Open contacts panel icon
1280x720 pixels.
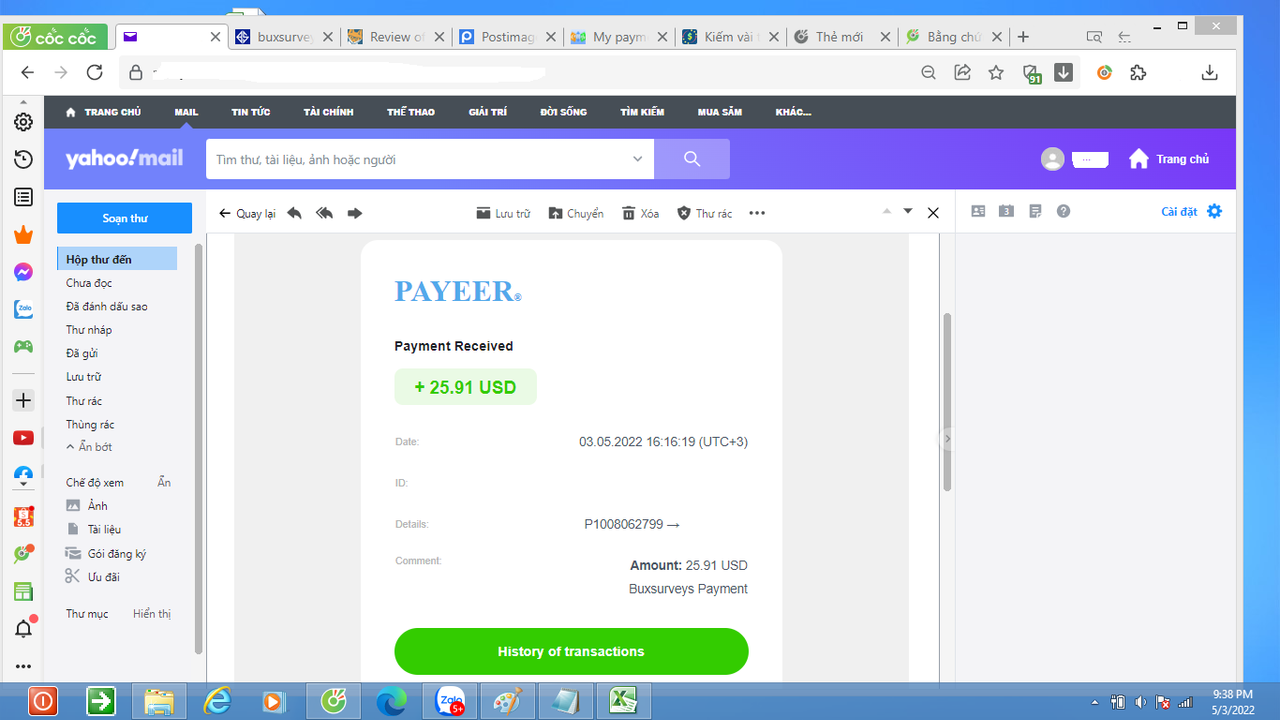tap(978, 211)
